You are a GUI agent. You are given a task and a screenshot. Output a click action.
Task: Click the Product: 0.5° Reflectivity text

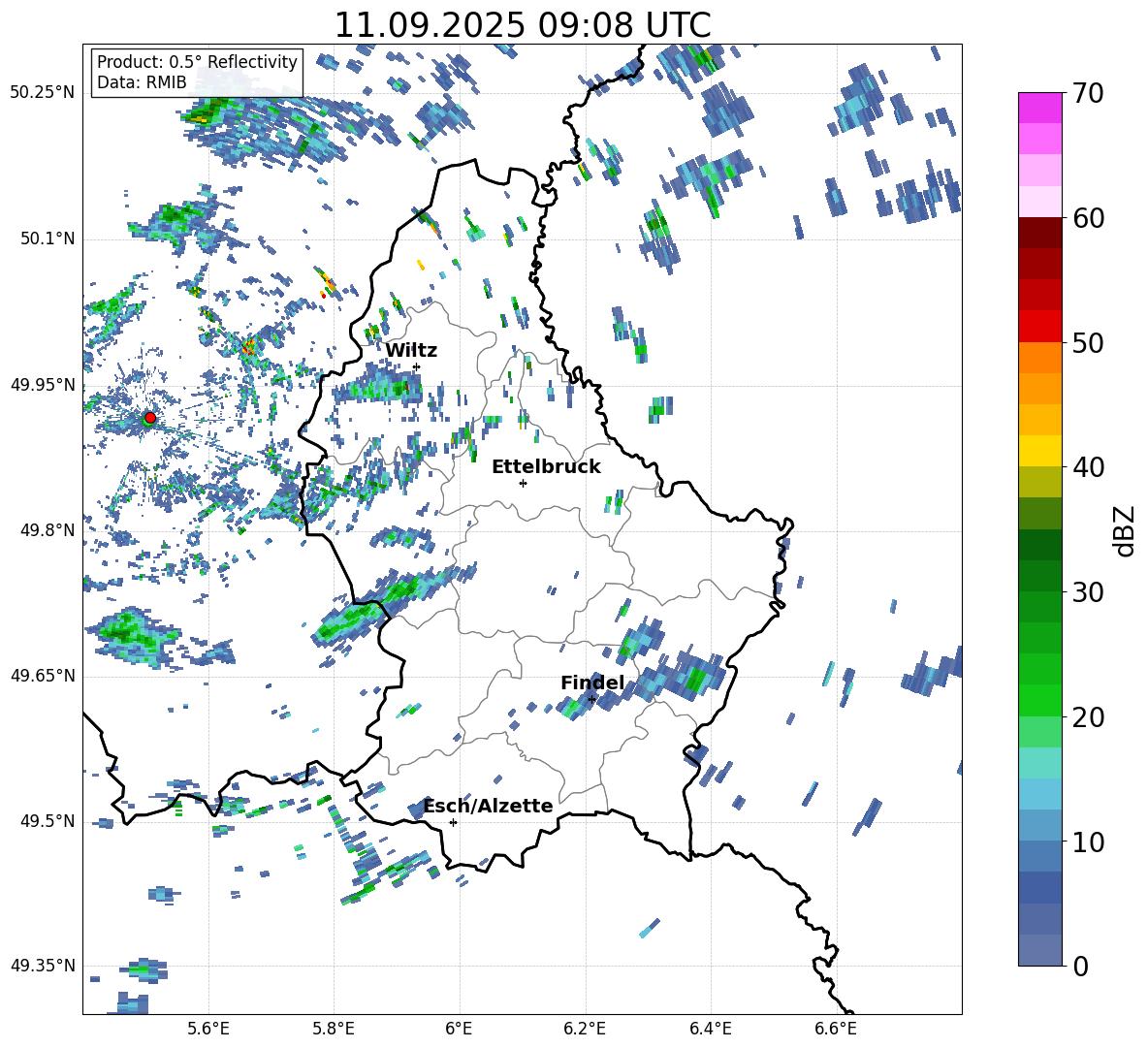[x=197, y=61]
